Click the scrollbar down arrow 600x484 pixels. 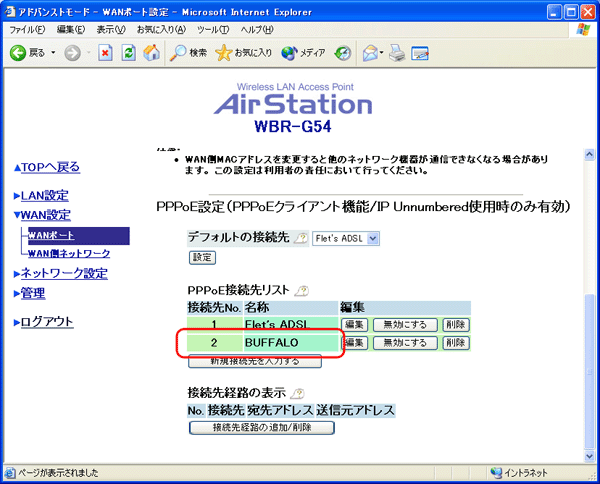[589, 456]
